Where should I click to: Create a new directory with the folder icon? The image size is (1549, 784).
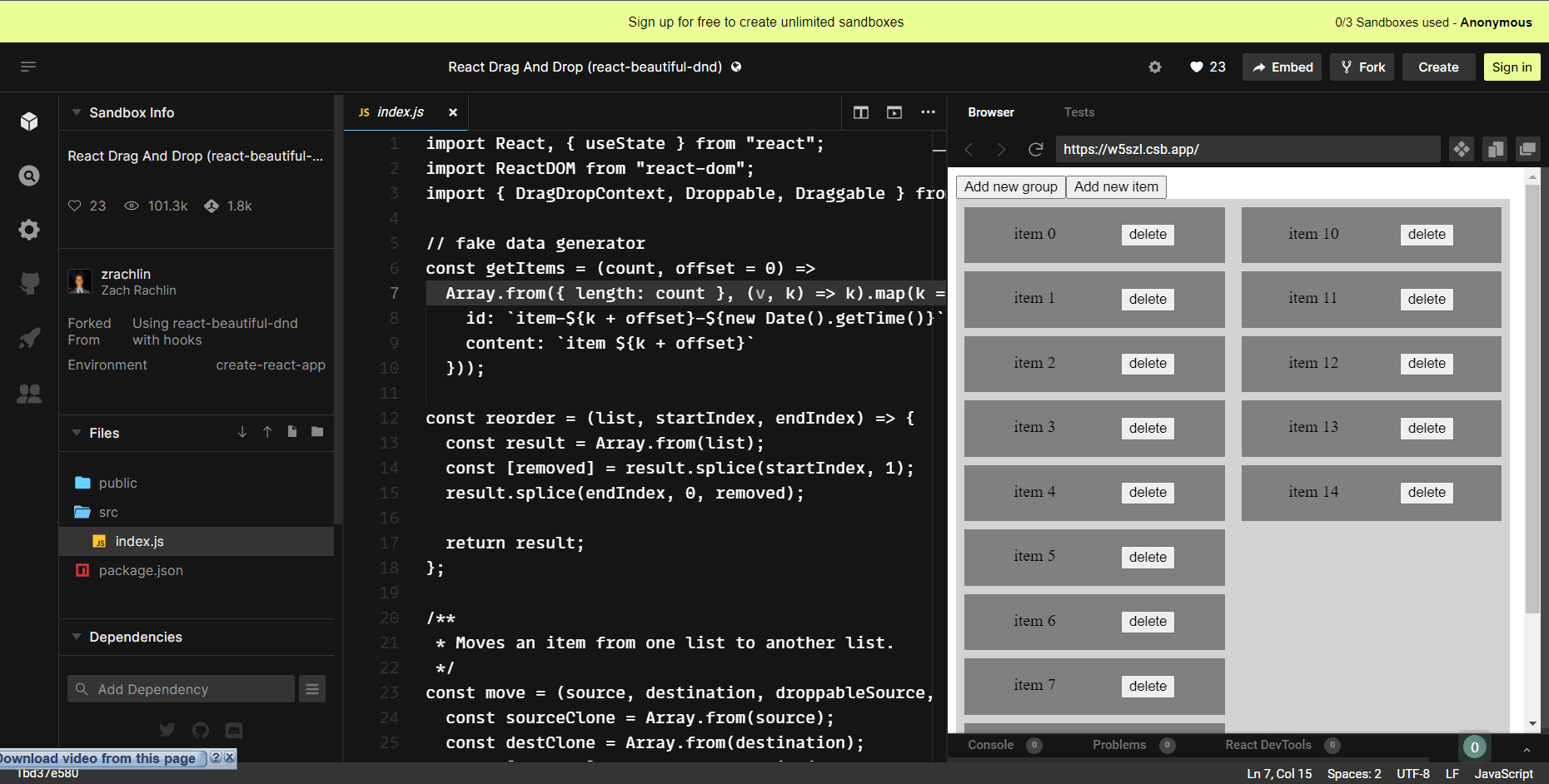[317, 431]
